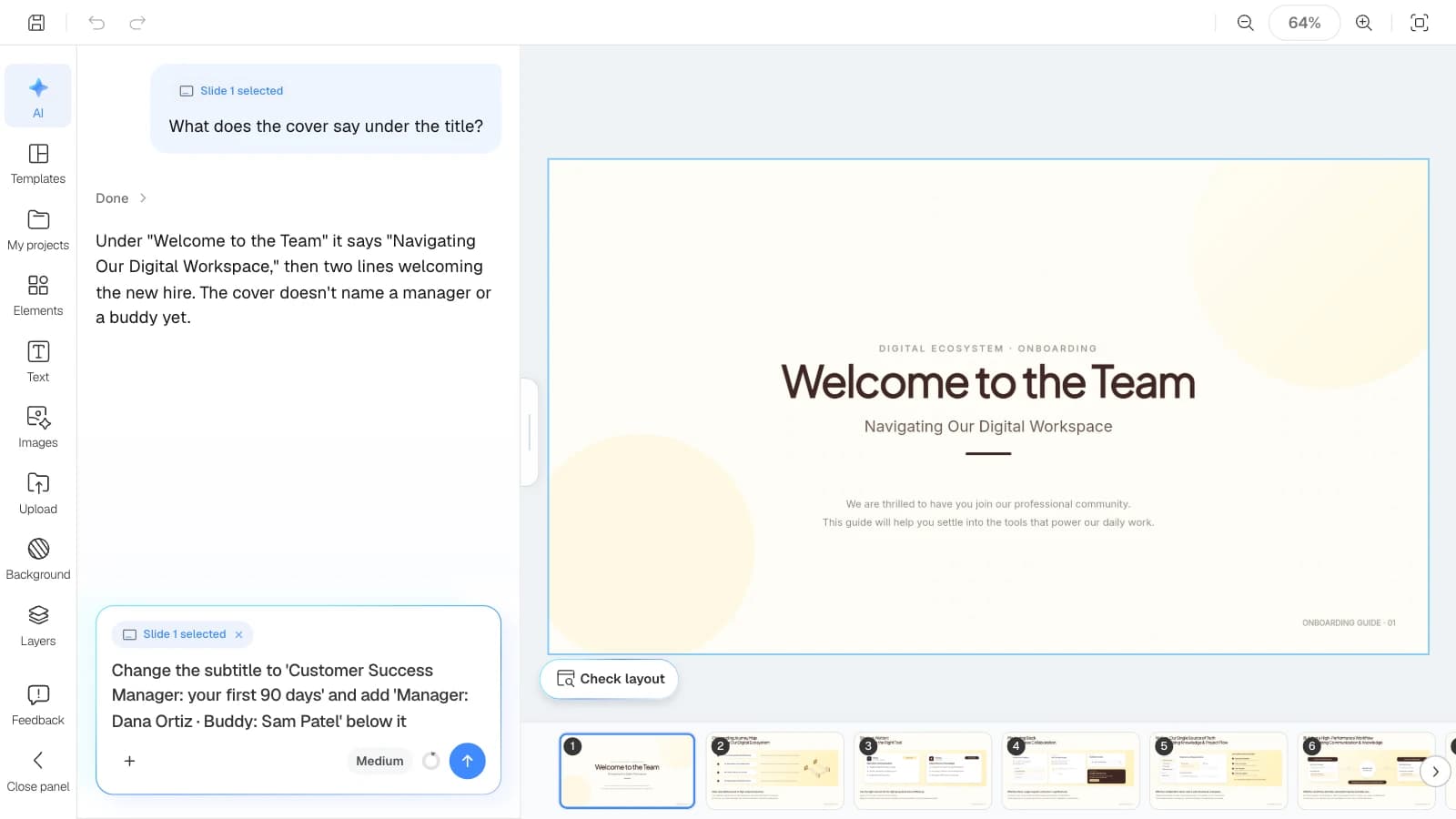The height and width of the screenshot is (819, 1456).
Task: Open the 64% zoom level dropdown
Action: [x=1304, y=23]
